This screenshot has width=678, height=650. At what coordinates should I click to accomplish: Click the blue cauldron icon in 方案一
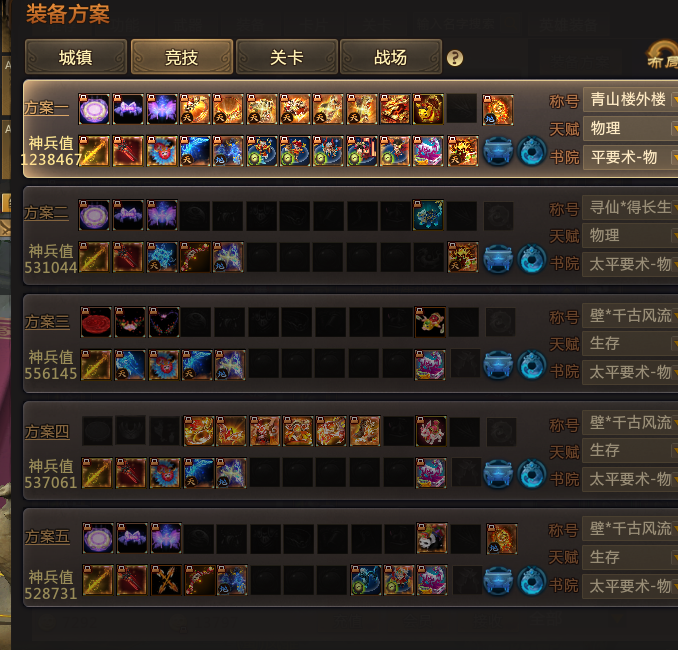pos(498,151)
